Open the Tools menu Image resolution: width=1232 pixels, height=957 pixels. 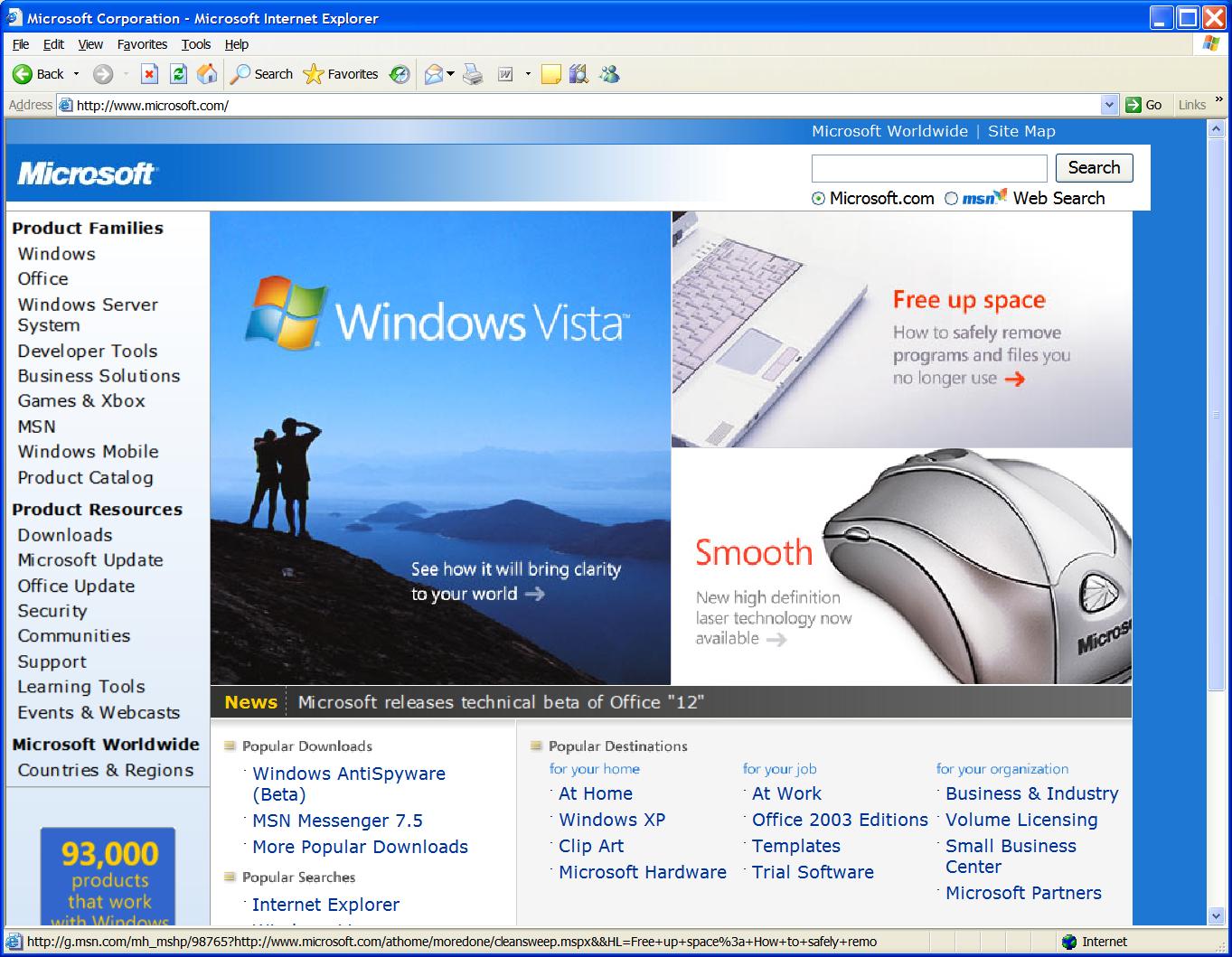point(196,44)
